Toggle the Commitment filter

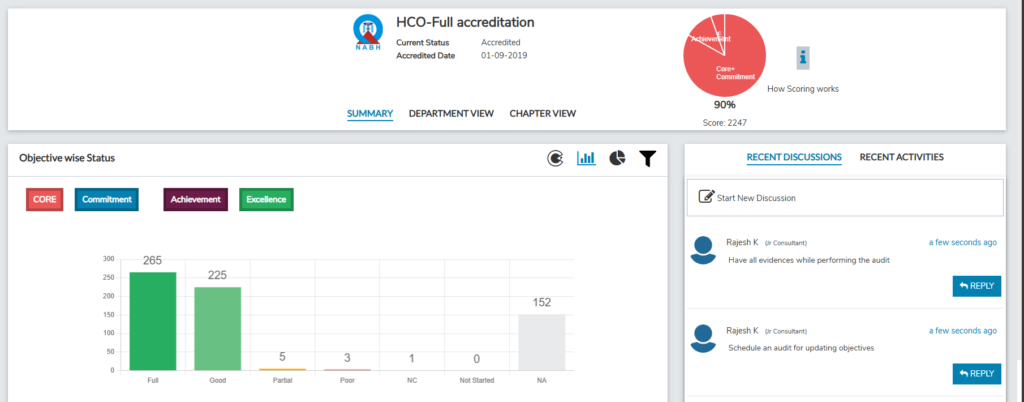pyautogui.click(x=107, y=199)
